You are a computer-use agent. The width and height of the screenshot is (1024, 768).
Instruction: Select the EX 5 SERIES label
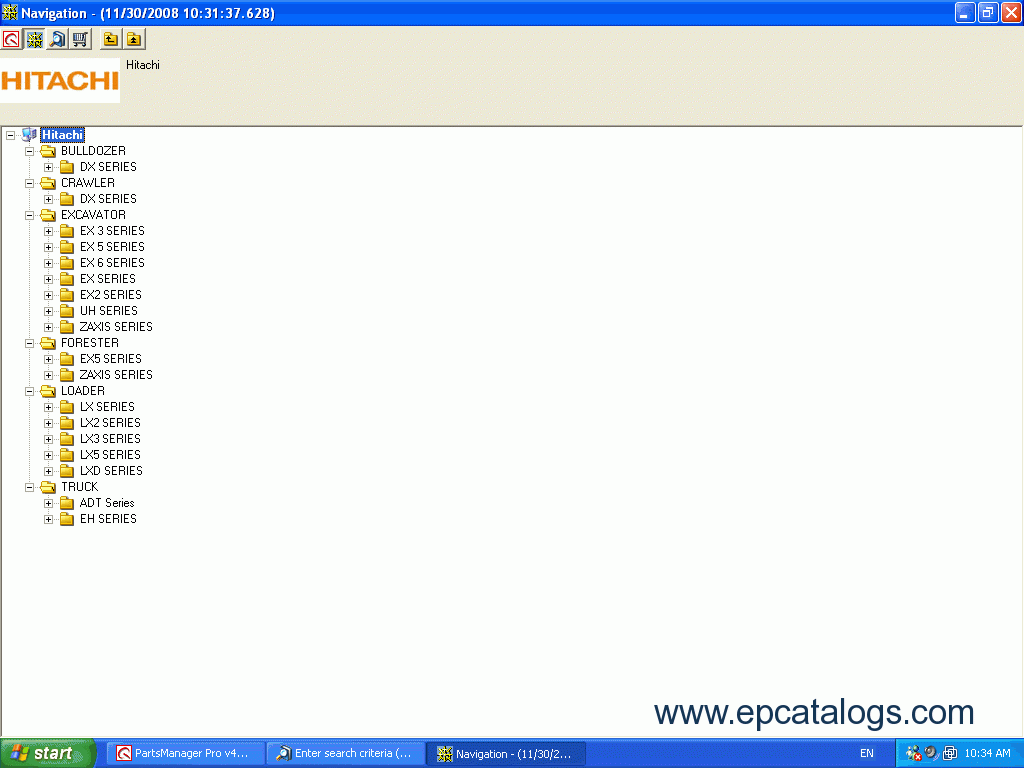(112, 247)
